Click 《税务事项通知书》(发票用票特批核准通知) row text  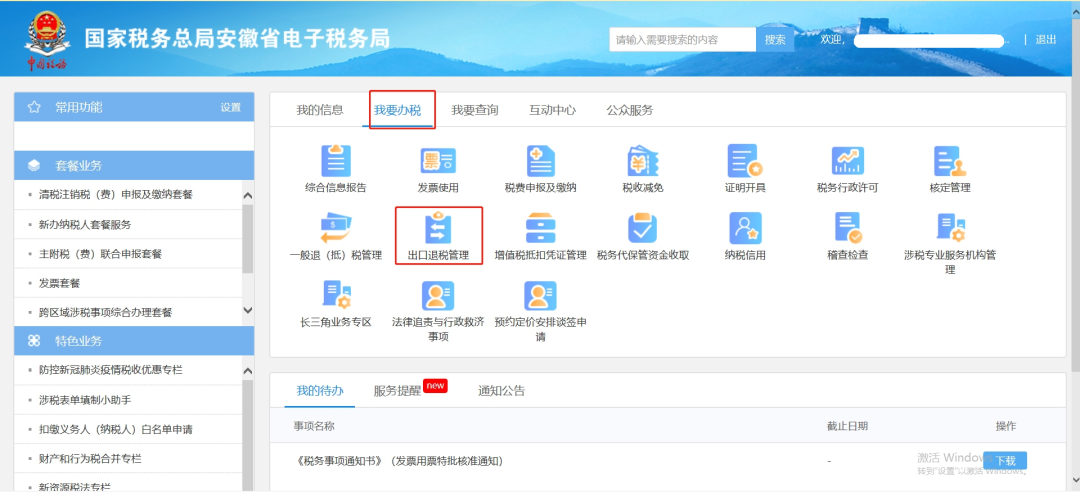click(x=398, y=461)
